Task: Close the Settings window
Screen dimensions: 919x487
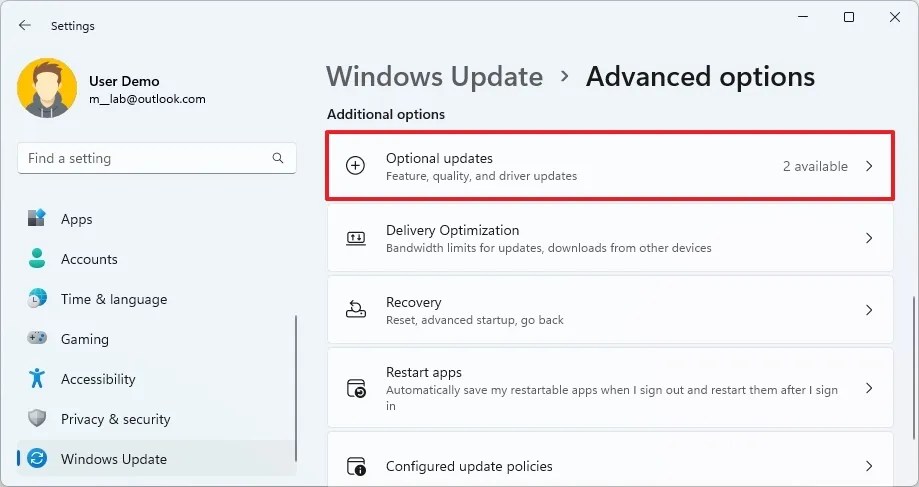Action: pos(894,17)
